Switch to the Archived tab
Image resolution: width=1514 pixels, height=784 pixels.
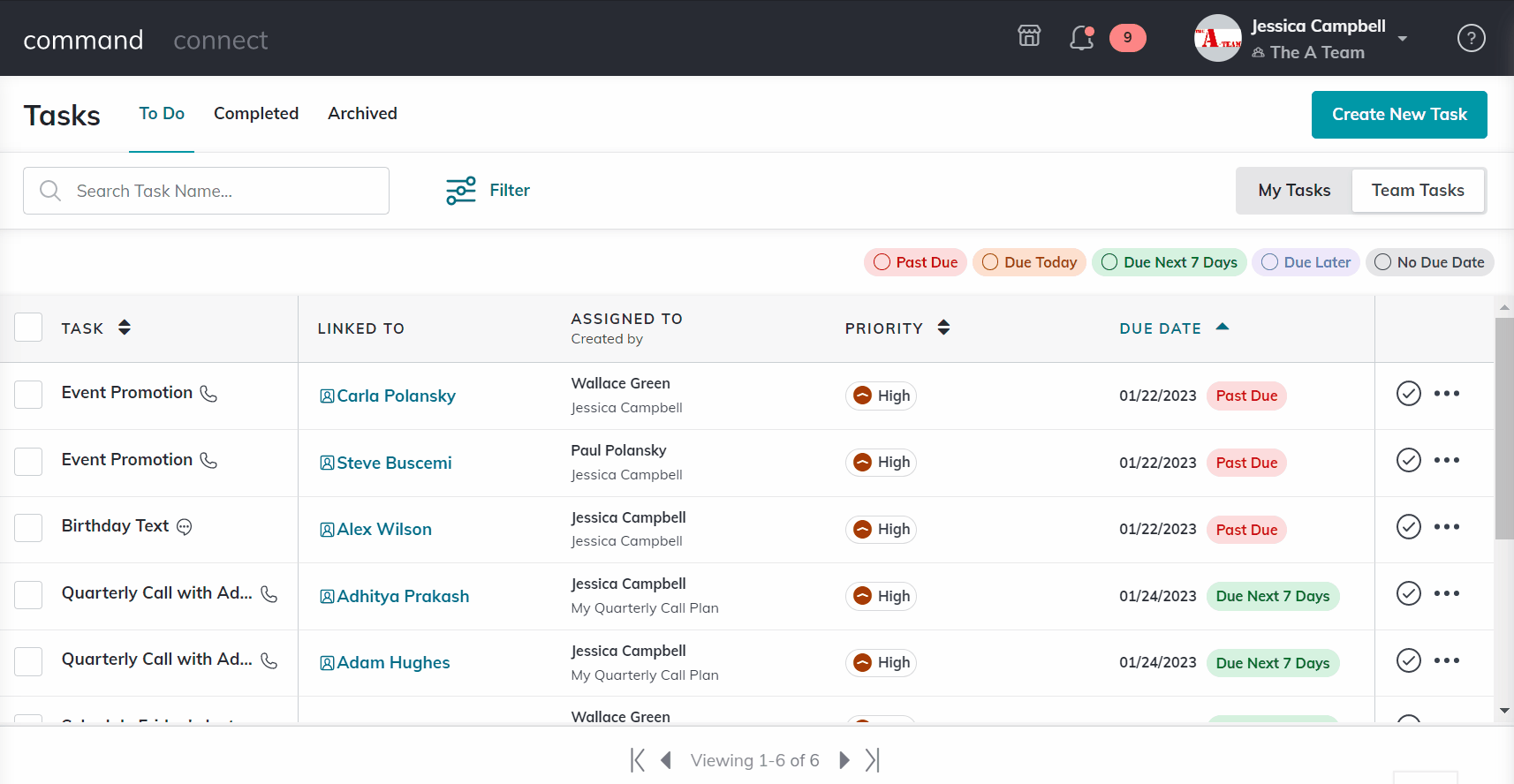[x=362, y=113]
